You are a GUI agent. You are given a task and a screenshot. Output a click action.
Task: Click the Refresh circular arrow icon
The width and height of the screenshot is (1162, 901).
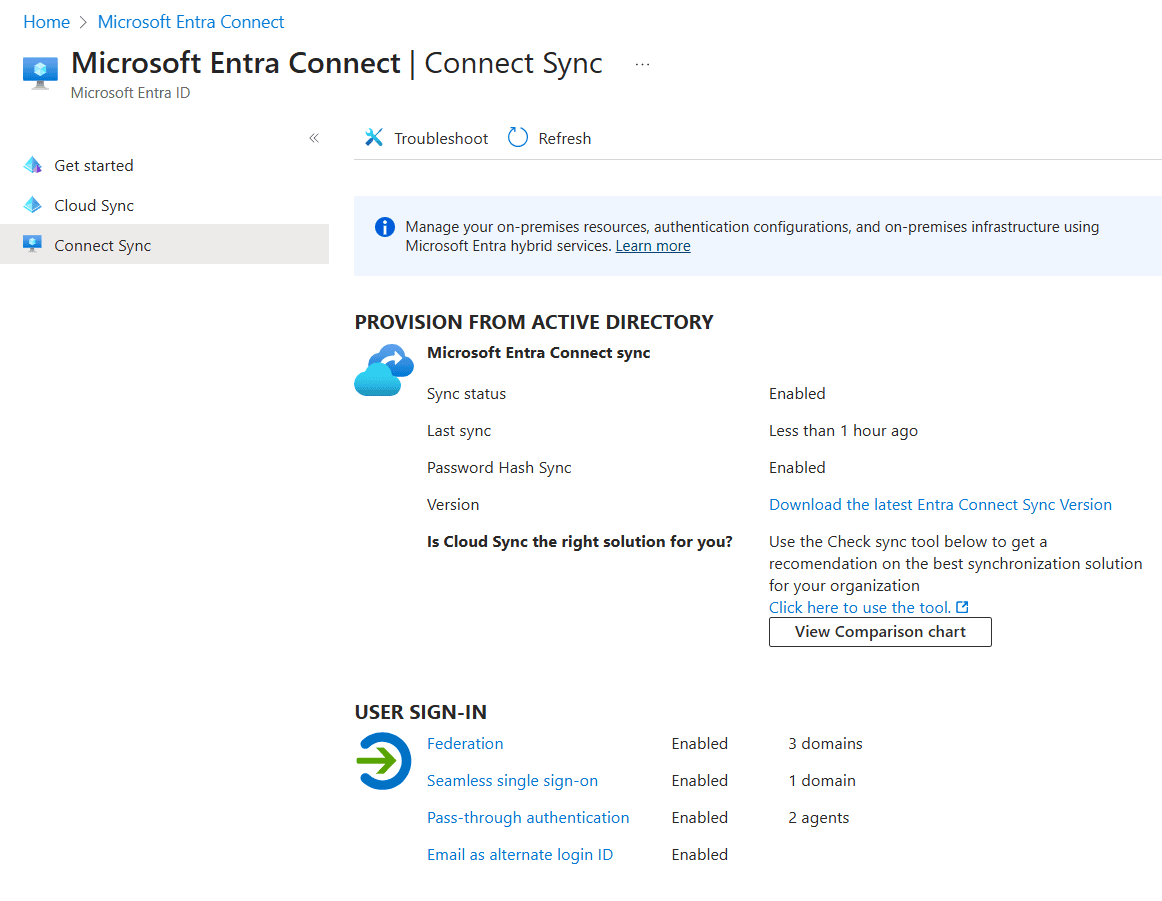point(518,138)
